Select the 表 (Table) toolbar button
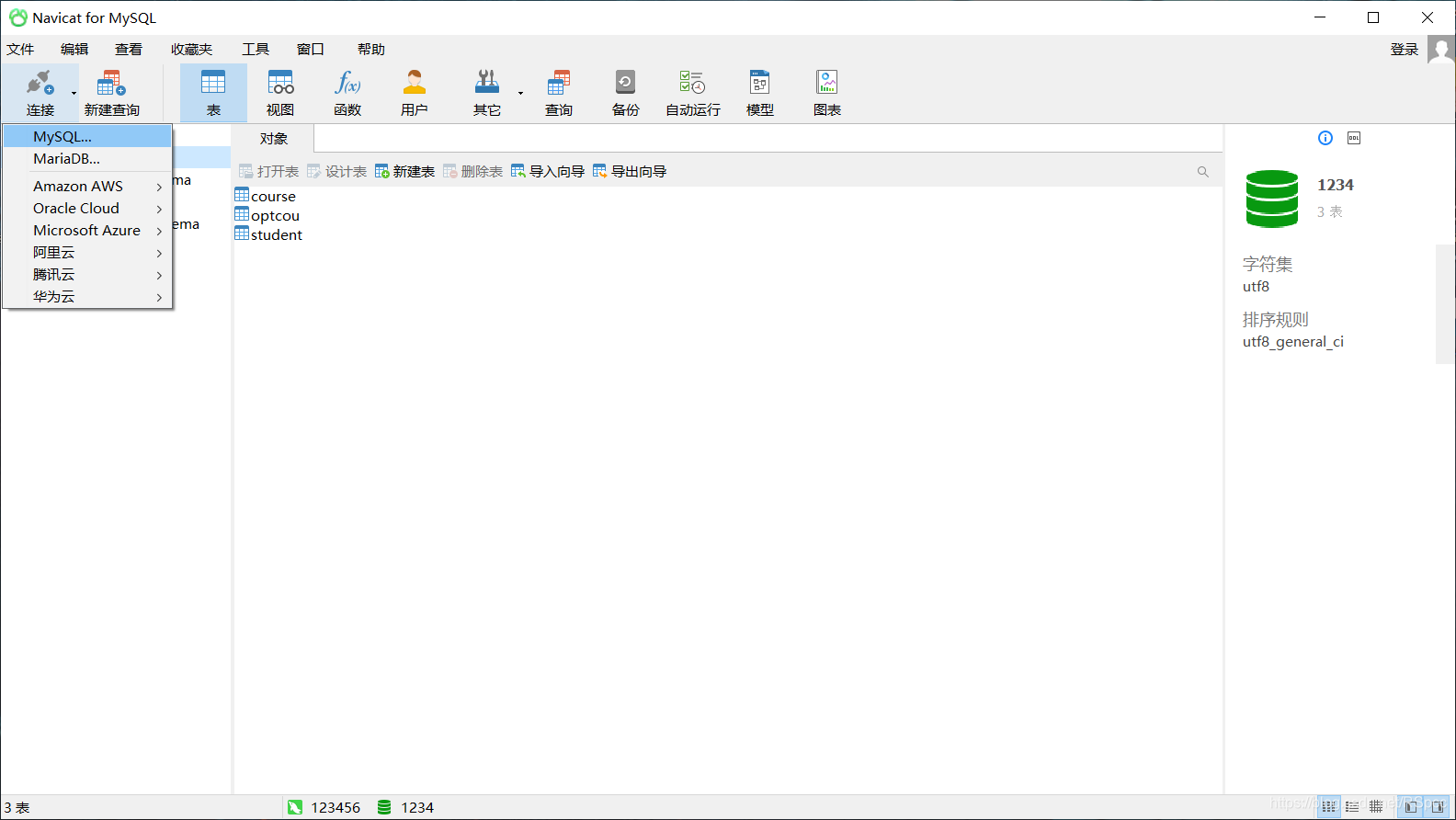The width and height of the screenshot is (1456, 820). pyautogui.click(x=213, y=93)
